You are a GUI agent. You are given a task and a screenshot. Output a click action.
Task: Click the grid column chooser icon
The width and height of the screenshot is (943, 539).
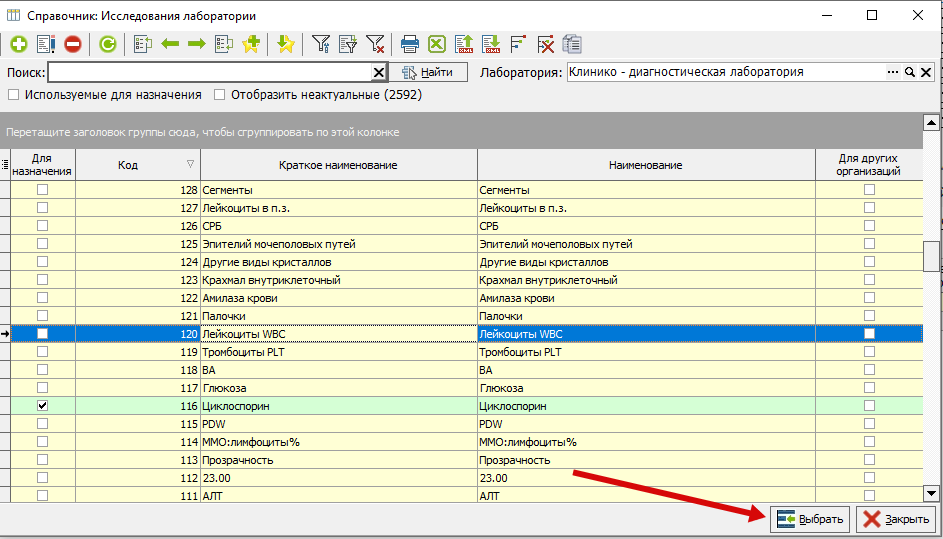tap(5, 164)
